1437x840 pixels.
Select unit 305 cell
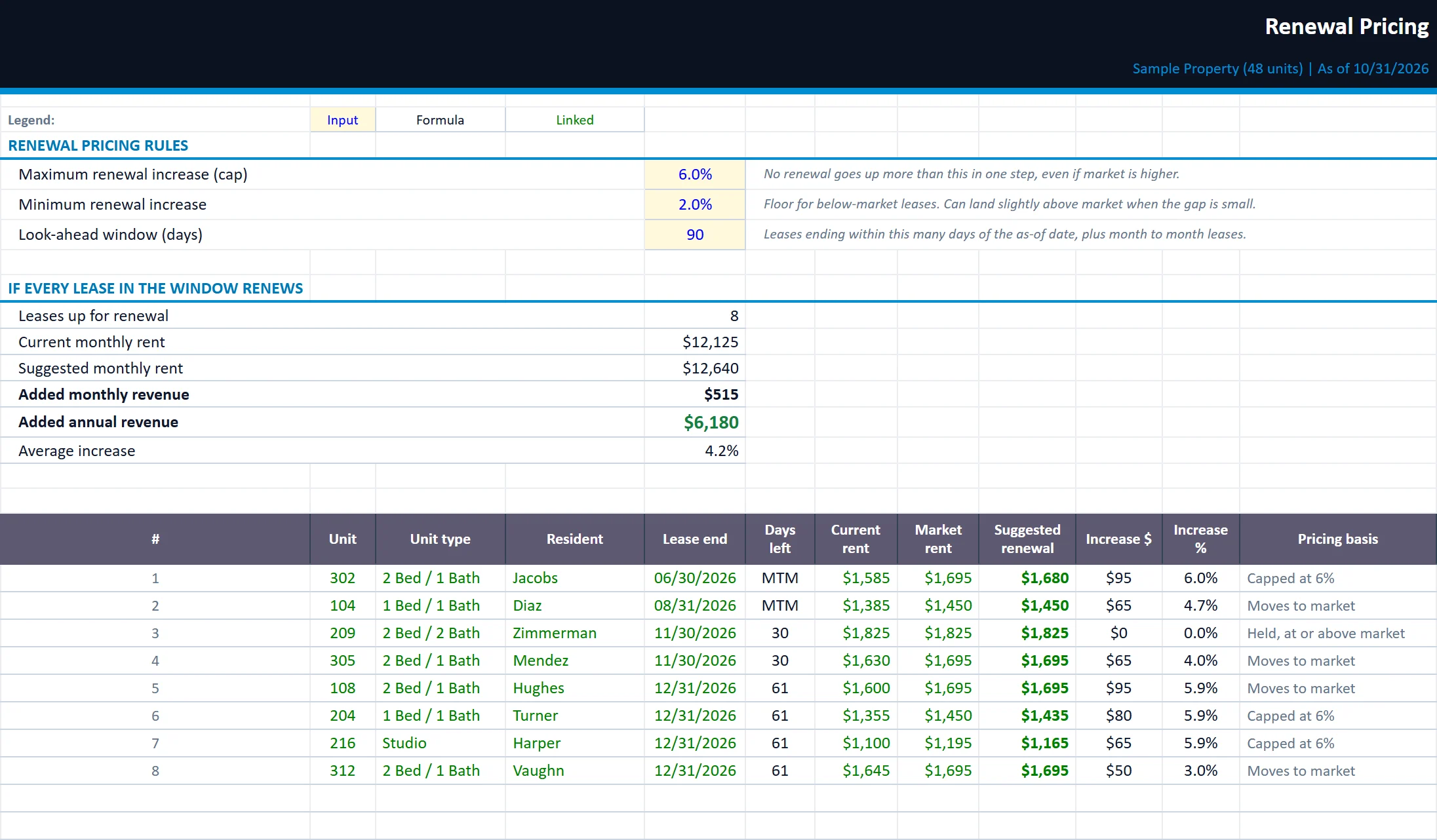click(342, 660)
